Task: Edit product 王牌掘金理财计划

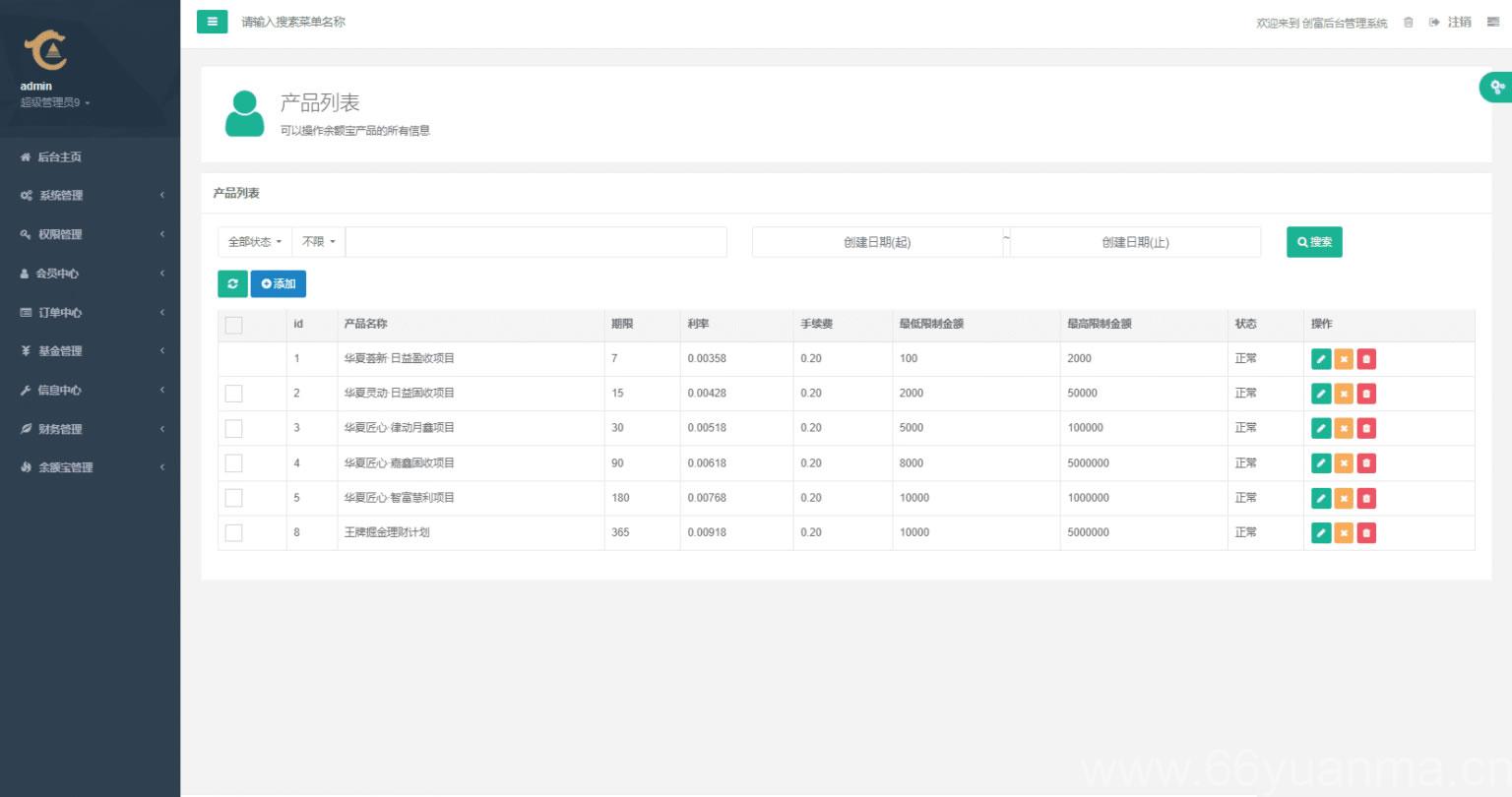Action: (x=1321, y=532)
